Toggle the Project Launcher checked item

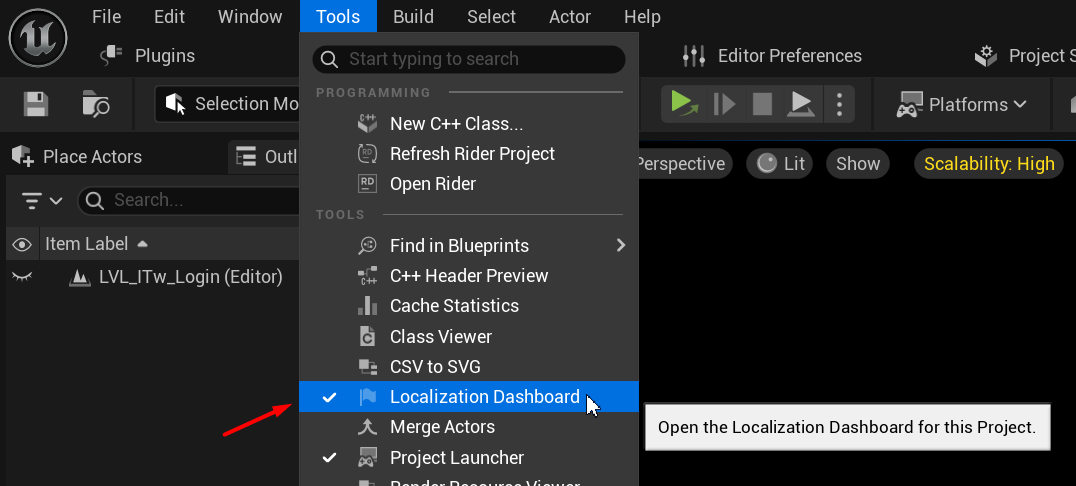click(456, 458)
